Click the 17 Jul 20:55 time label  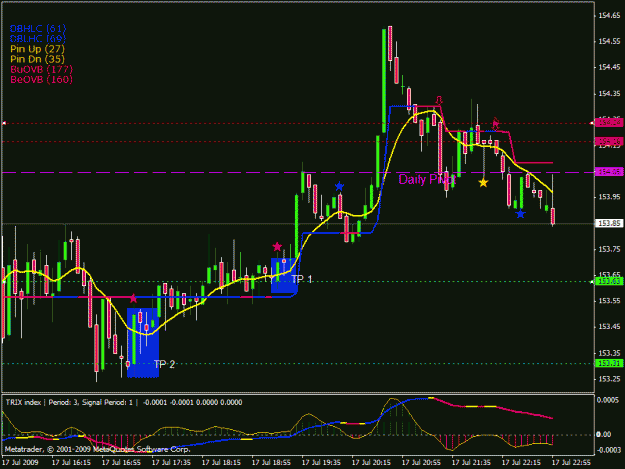(x=421, y=463)
